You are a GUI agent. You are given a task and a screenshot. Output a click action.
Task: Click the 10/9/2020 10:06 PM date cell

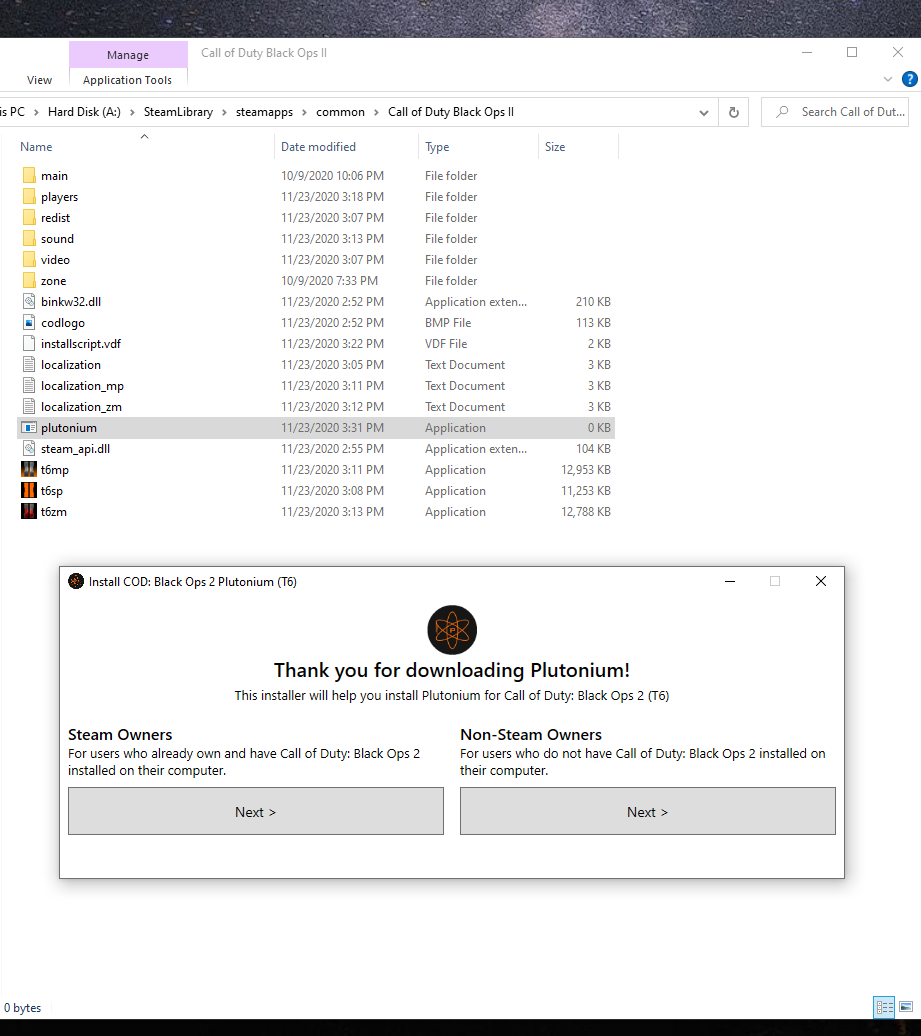click(332, 176)
